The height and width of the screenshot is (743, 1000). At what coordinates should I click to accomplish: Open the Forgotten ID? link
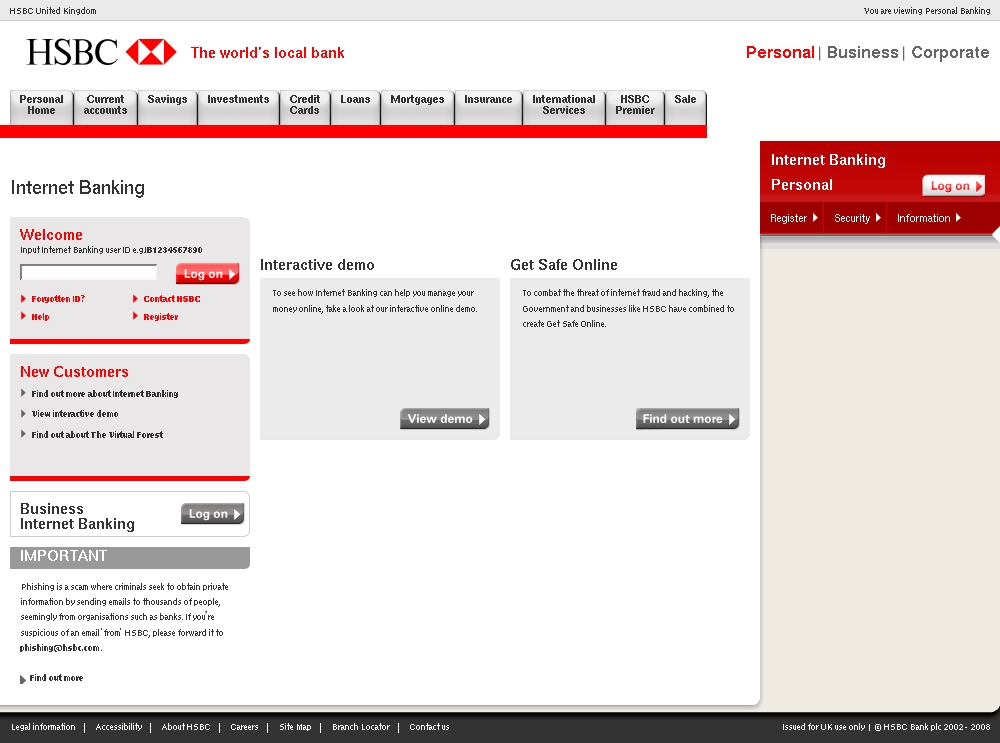pyautogui.click(x=58, y=298)
